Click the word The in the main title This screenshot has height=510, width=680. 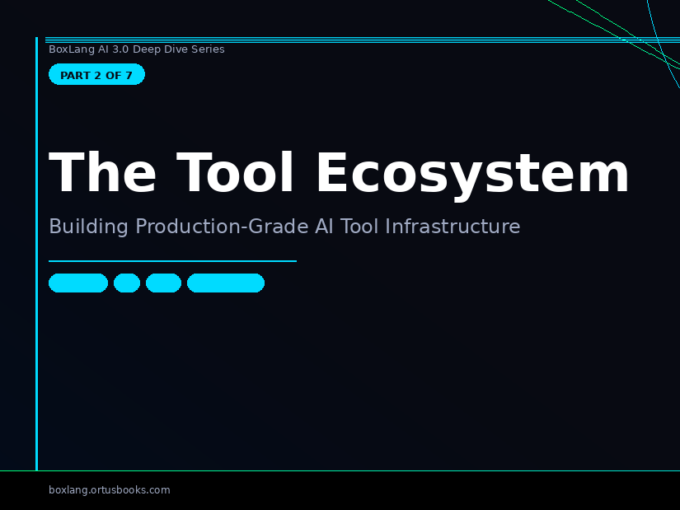pos(103,174)
